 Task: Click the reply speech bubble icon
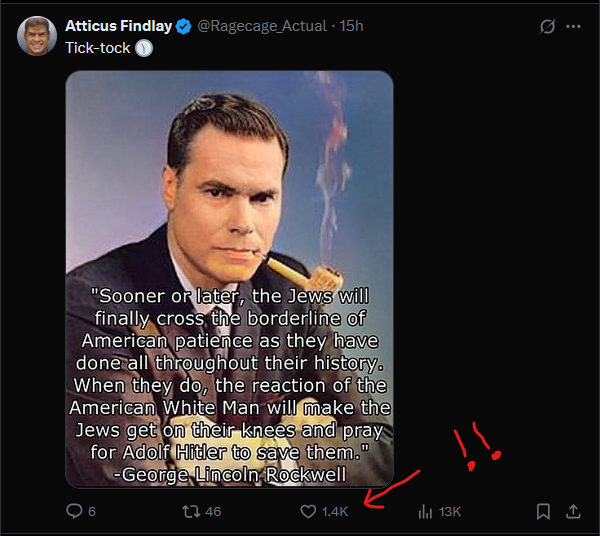coord(73,511)
